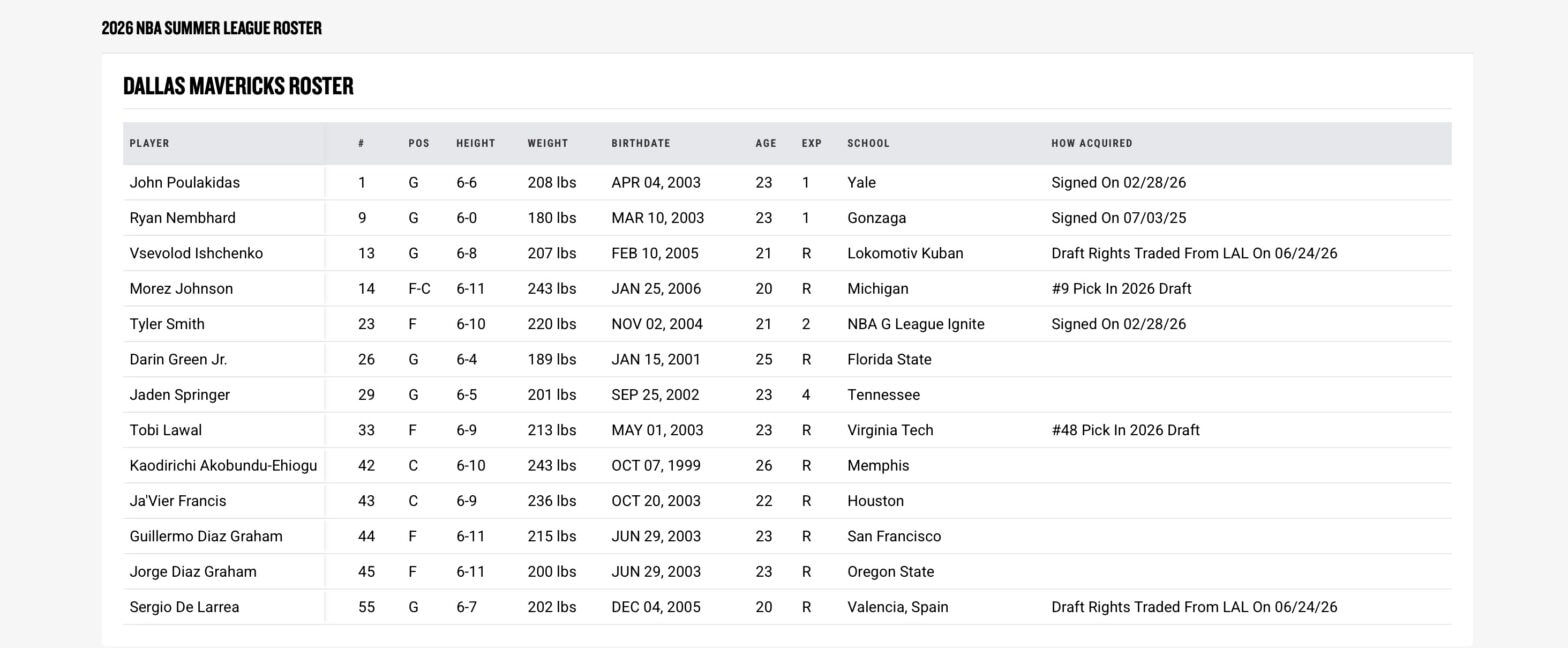The image size is (1568, 648).
Task: Click Ja'Vier Francis name
Action: tap(178, 501)
